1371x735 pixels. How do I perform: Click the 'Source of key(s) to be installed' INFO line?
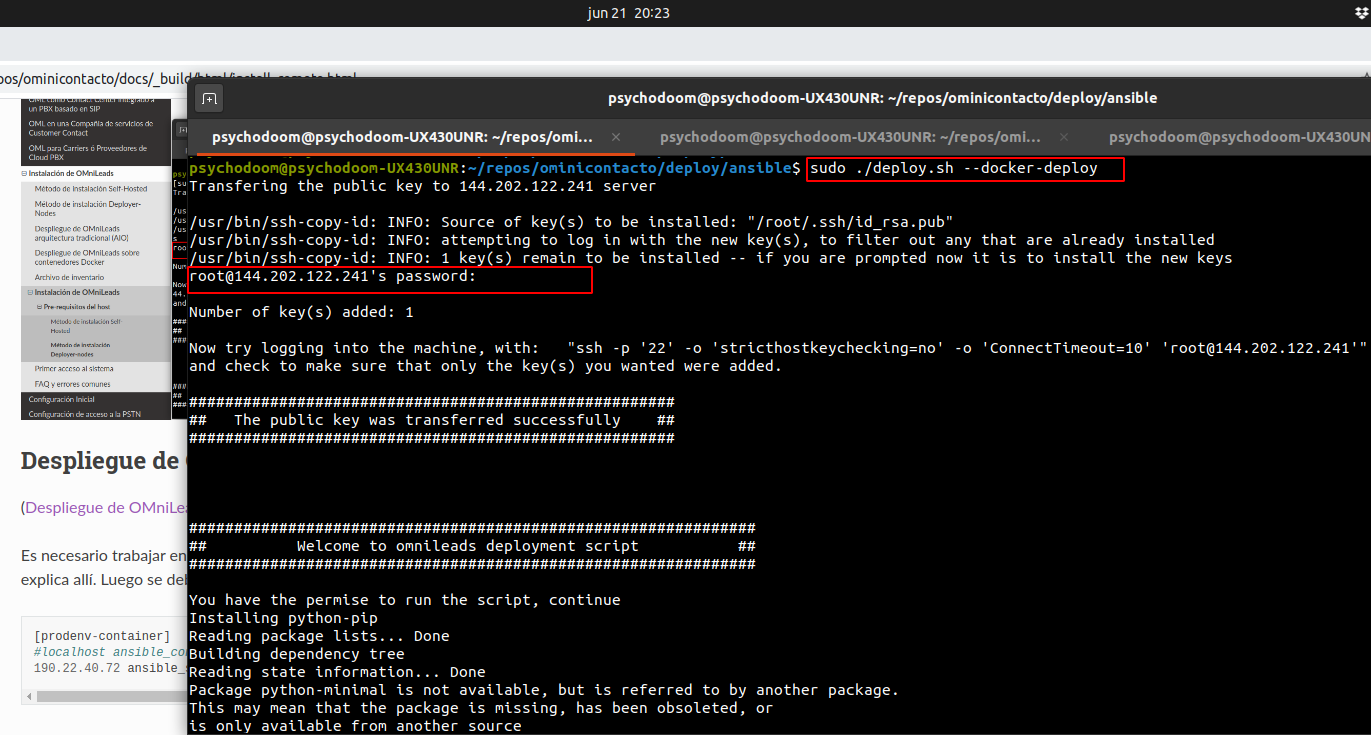(x=571, y=222)
